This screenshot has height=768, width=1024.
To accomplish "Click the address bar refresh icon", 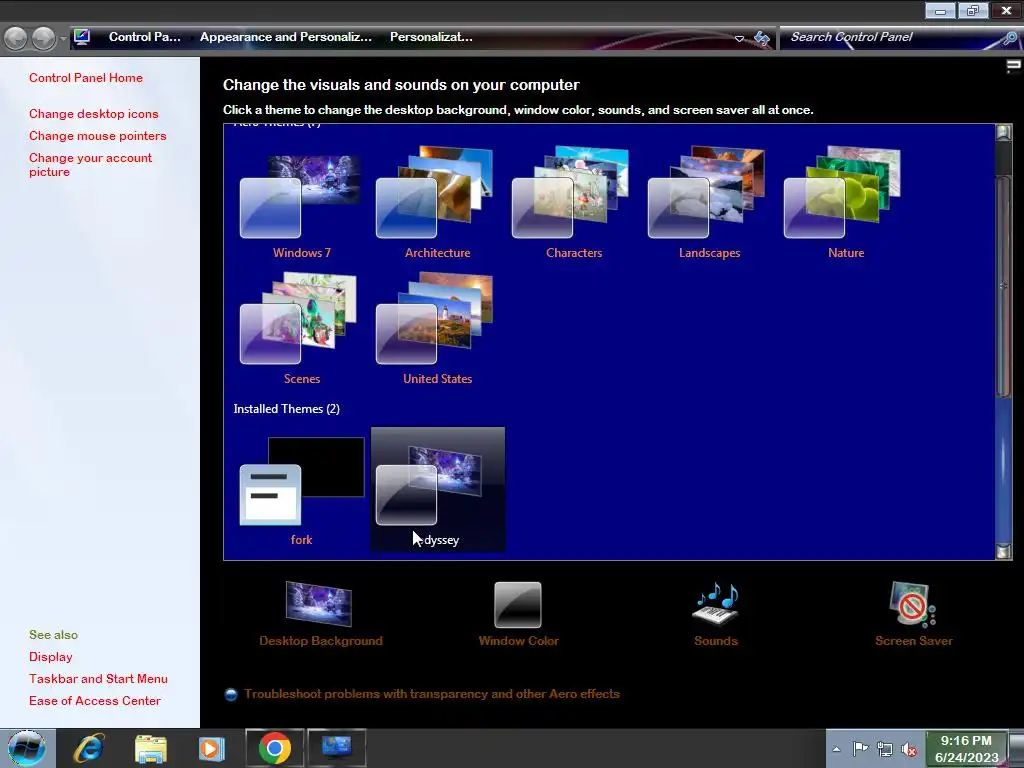I will [x=762, y=39].
